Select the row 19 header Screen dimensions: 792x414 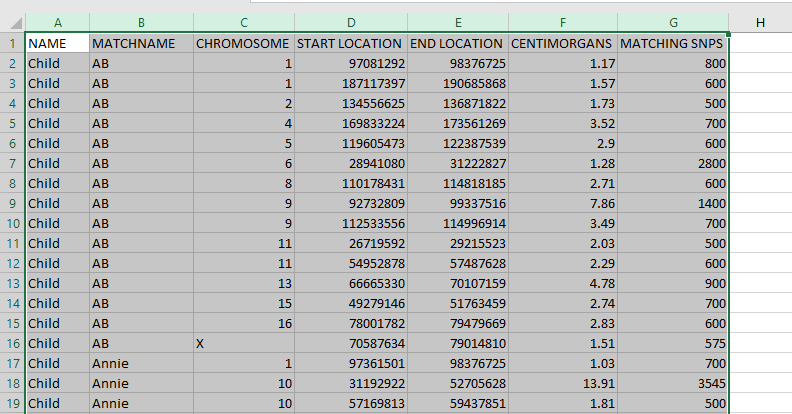click(x=12, y=403)
